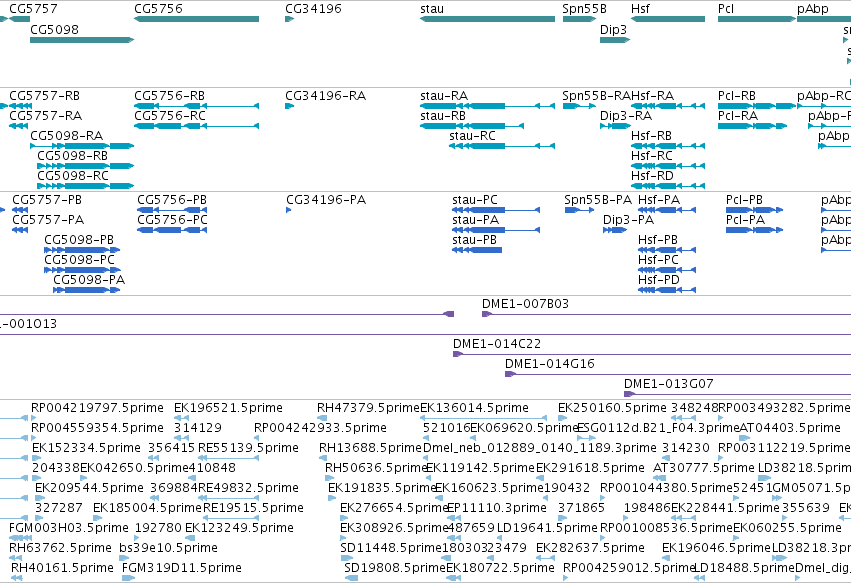Viewport: 851px width, 583px height.
Task: Click the RH47379.5prime EST feature
Action: point(322,419)
